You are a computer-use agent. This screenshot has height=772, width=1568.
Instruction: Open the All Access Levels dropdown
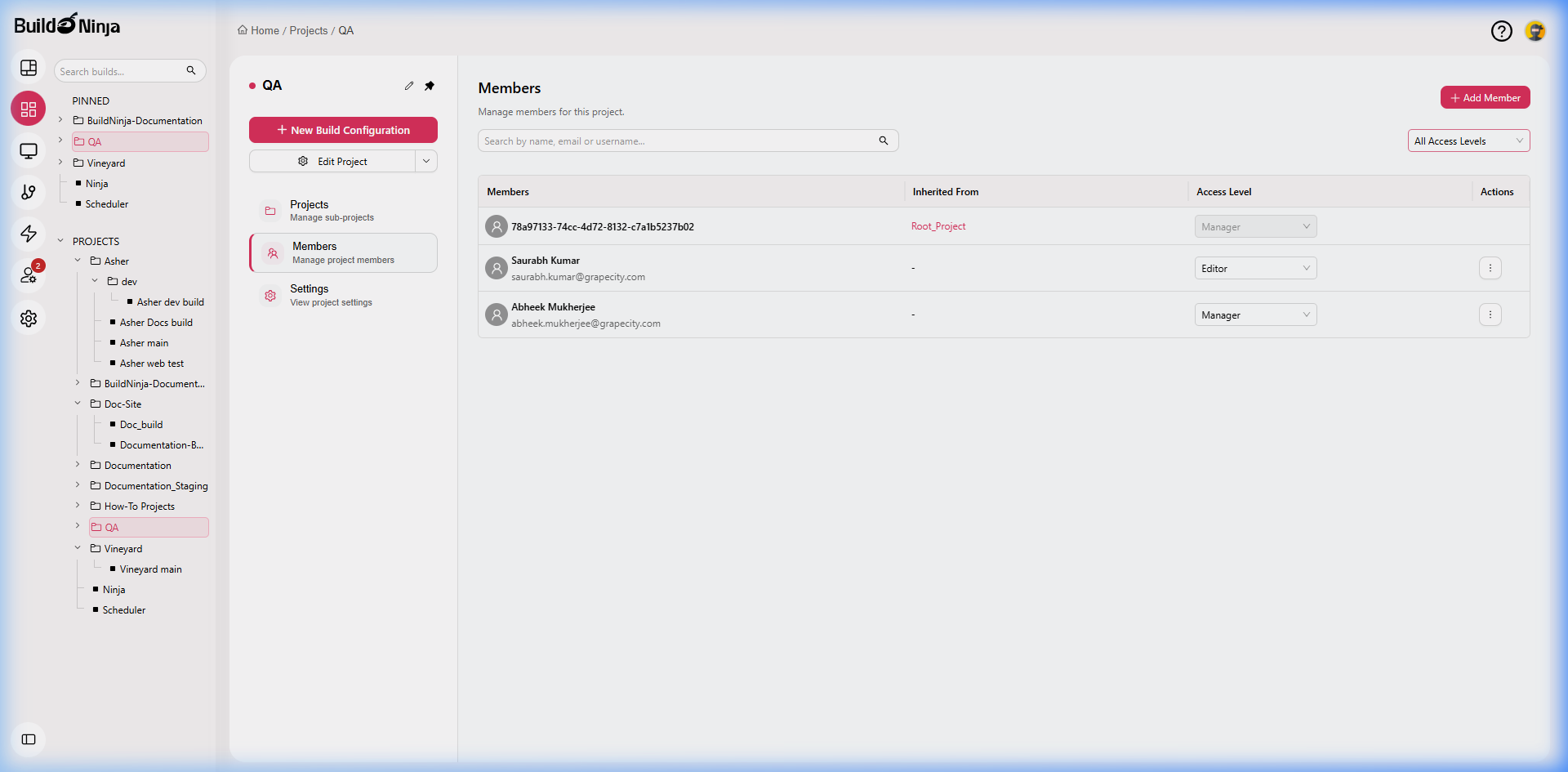pos(1468,141)
